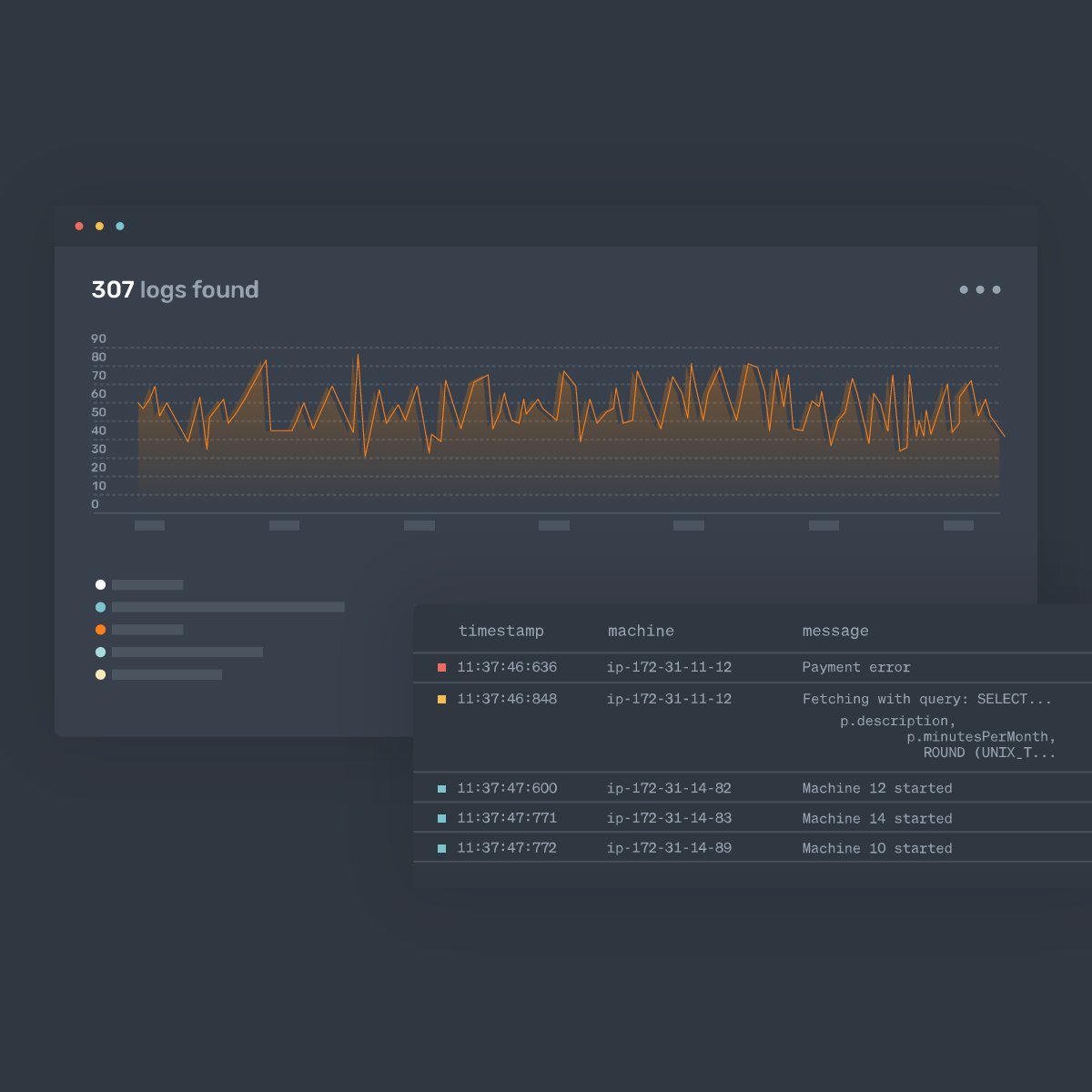The width and height of the screenshot is (1092, 1092).
Task: Click machine ip-172-31-14-83
Action: pyautogui.click(x=669, y=818)
